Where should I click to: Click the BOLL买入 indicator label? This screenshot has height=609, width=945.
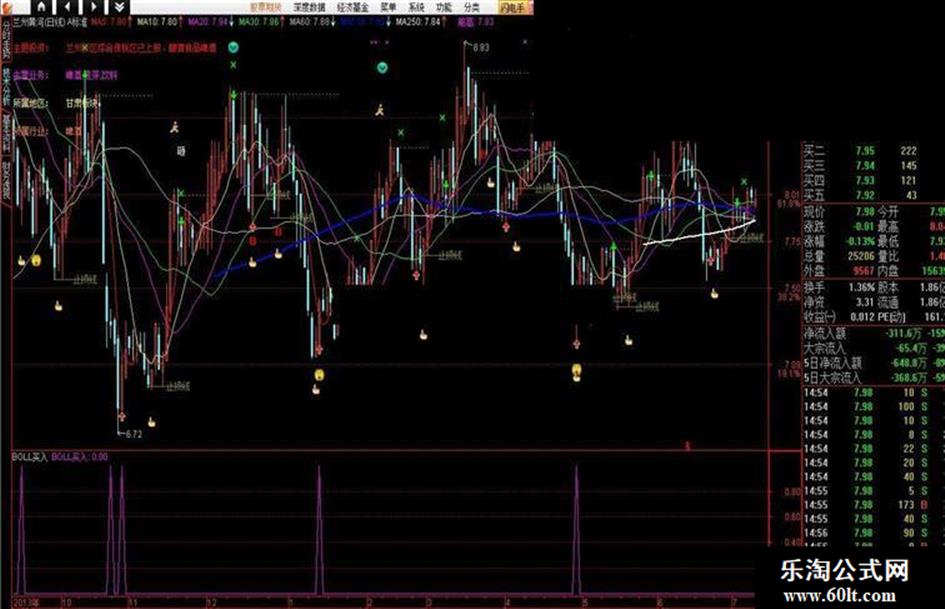click(x=30, y=457)
